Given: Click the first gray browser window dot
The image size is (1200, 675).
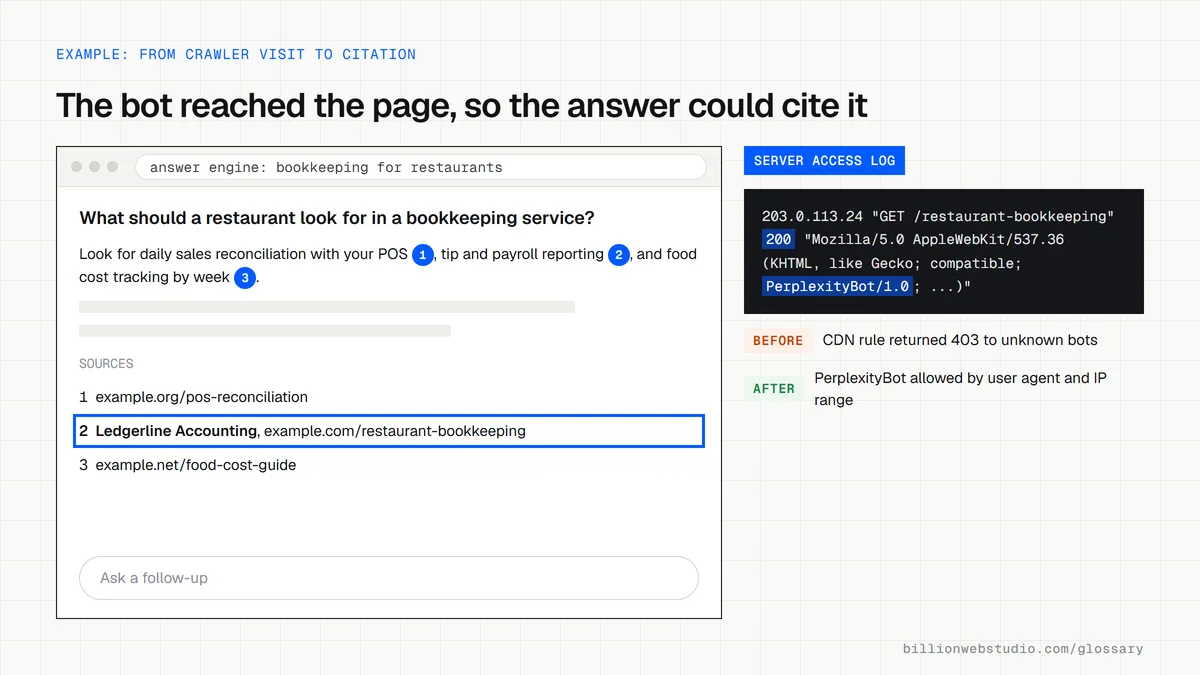Looking at the screenshot, I should tap(77, 167).
